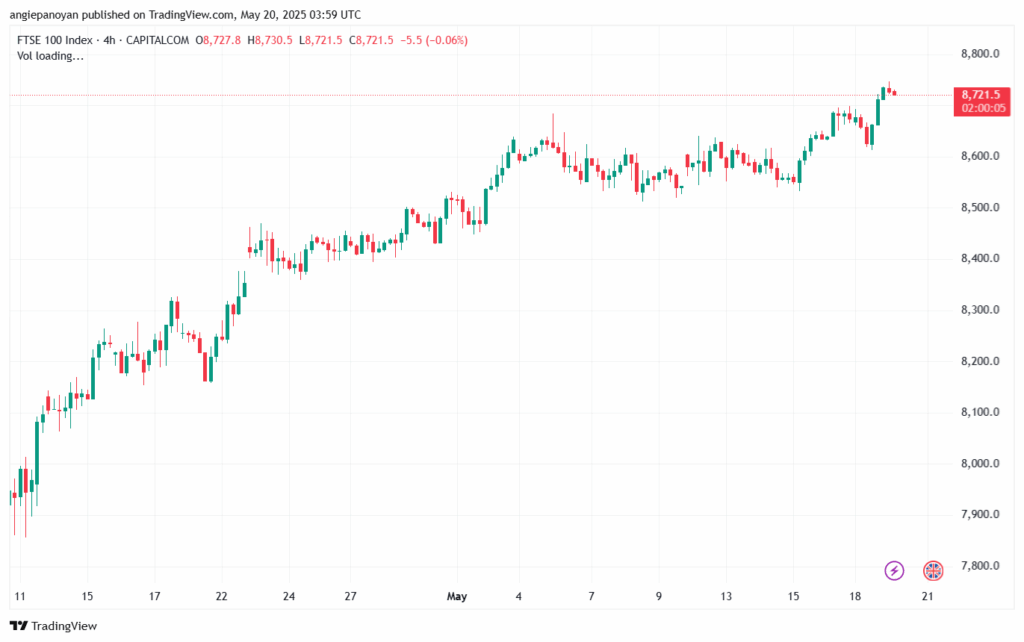The width and height of the screenshot is (1024, 642).
Task: Click the 24 date label on time axis
Action: tap(289, 596)
